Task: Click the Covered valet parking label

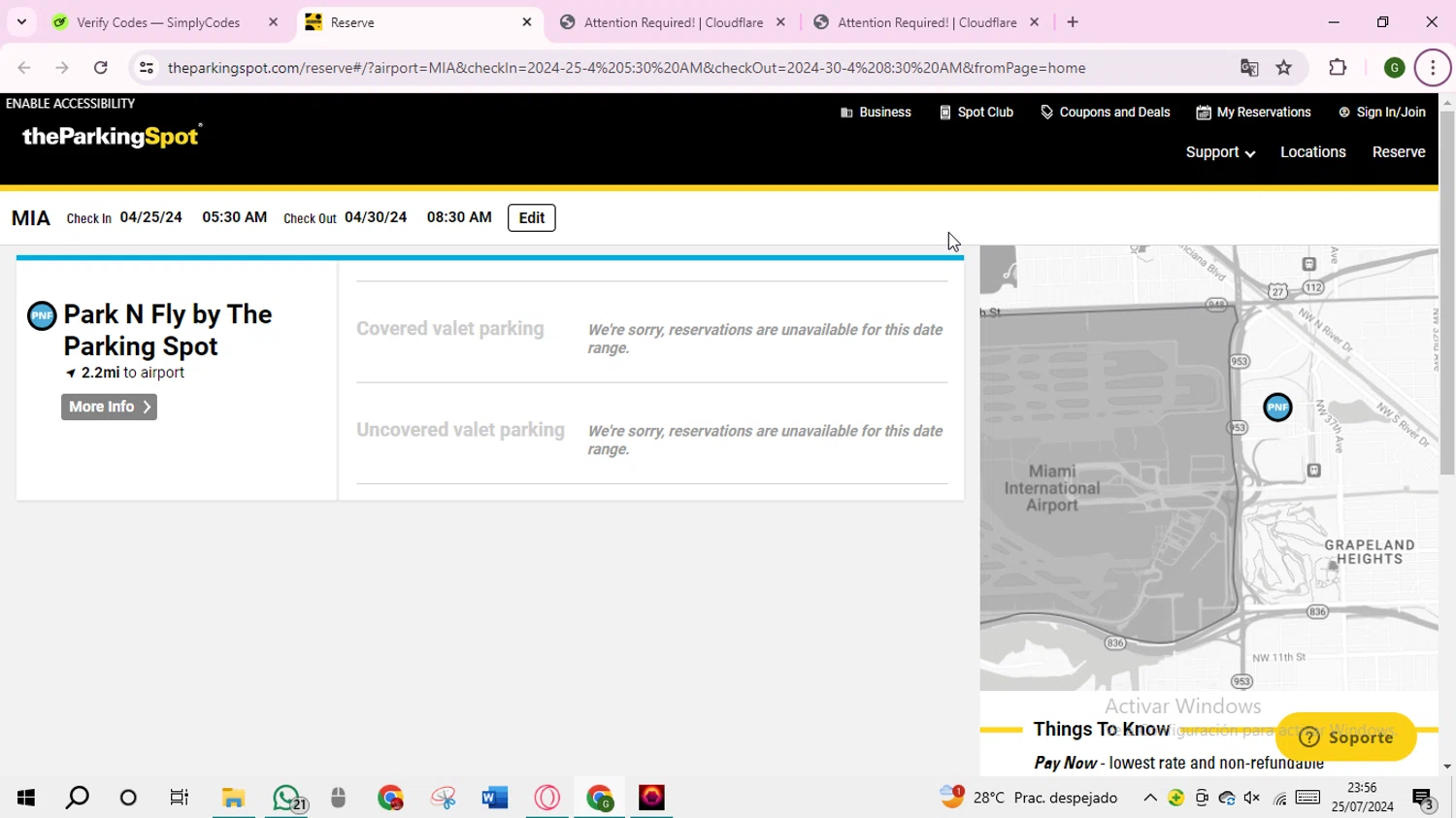Action: [x=450, y=329]
